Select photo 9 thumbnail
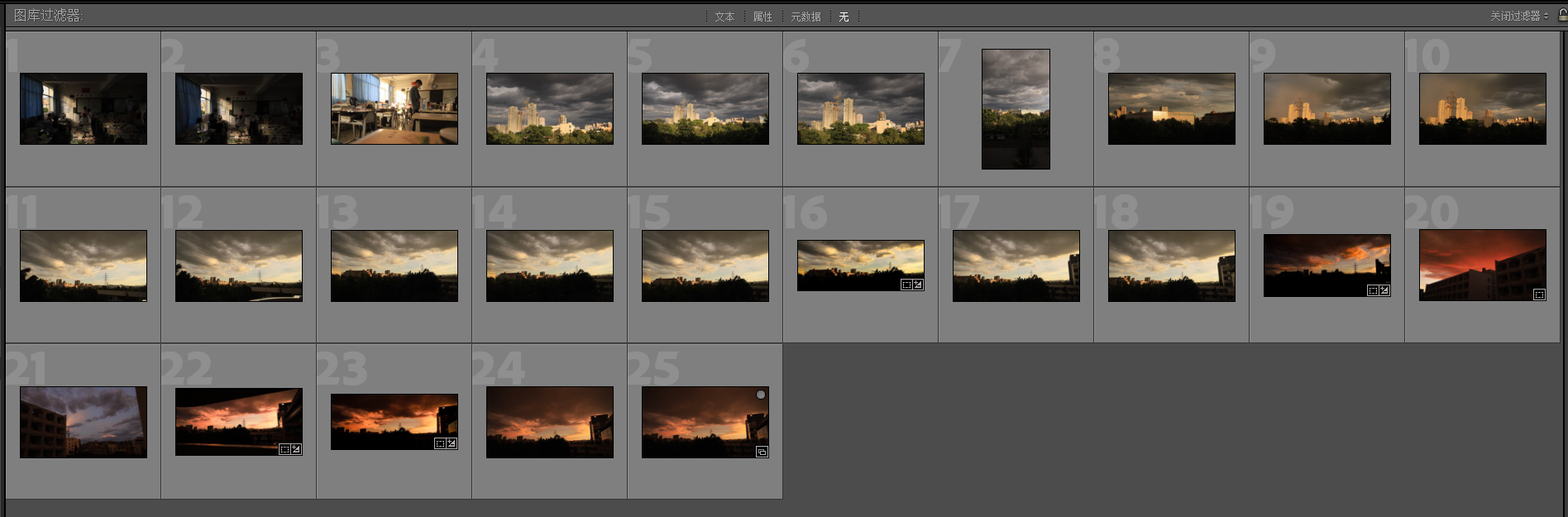This screenshot has width=1568, height=517. coord(1327,108)
